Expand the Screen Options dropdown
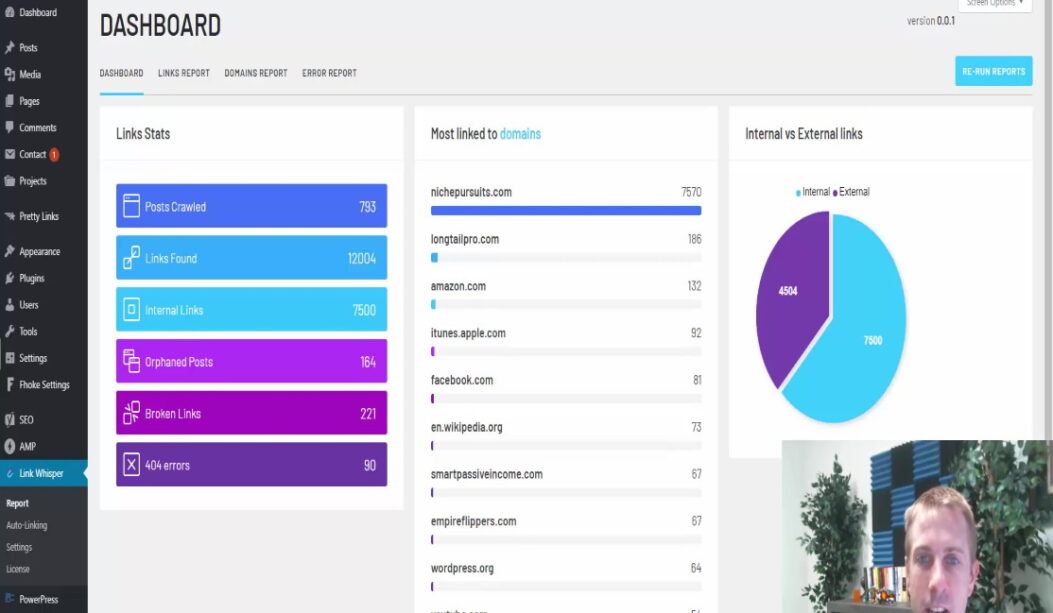Screen dimensions: 1053x613 [994, 4]
